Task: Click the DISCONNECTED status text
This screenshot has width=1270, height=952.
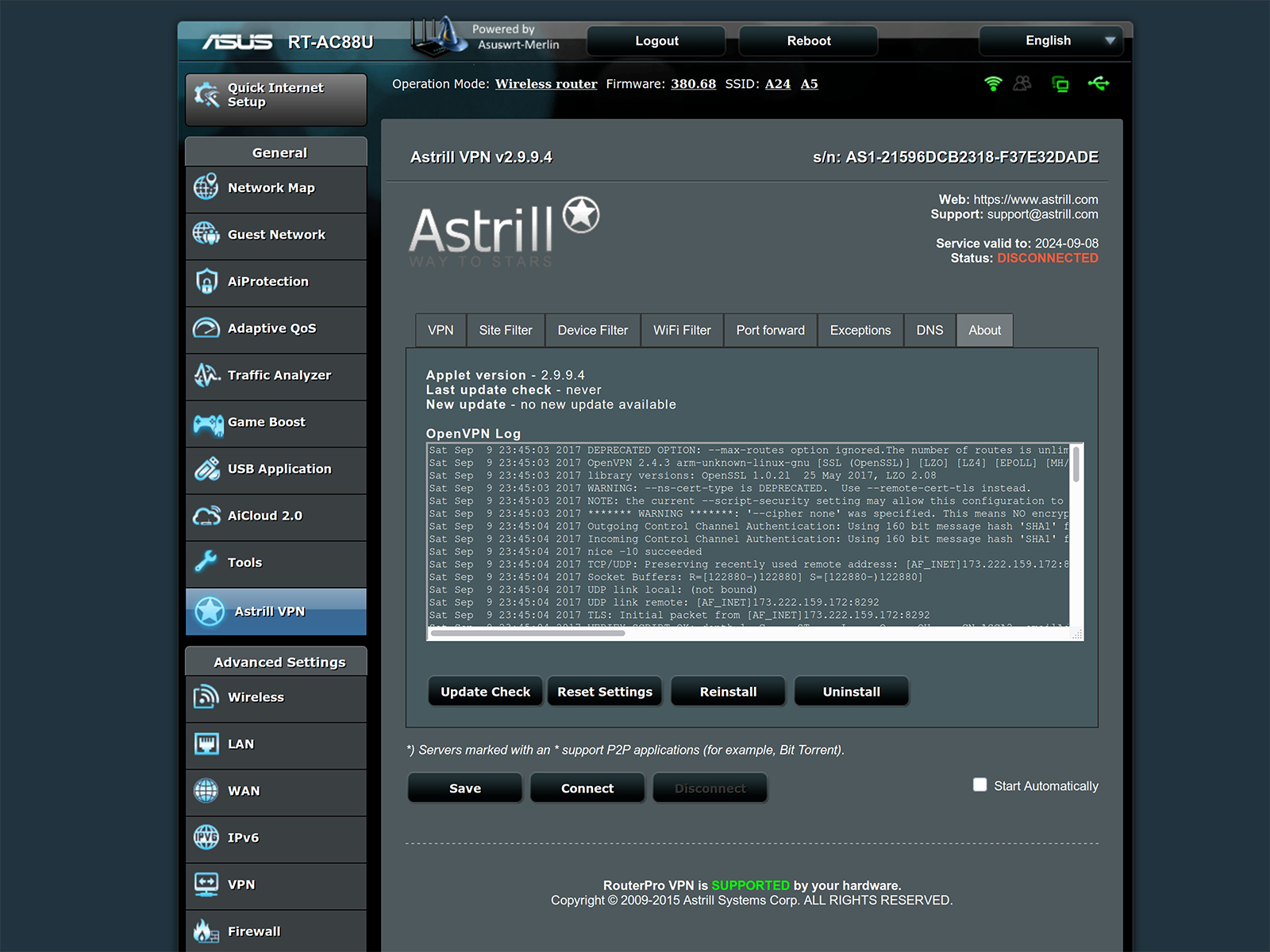Action: 1048,259
